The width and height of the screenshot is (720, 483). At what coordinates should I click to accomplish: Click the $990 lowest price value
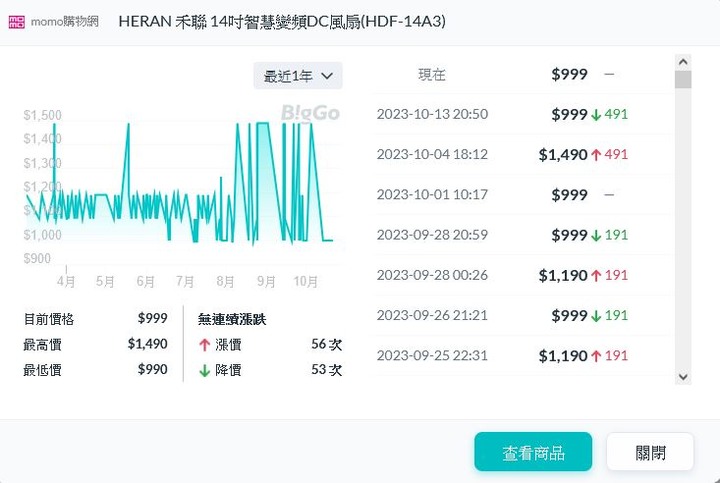[152, 369]
